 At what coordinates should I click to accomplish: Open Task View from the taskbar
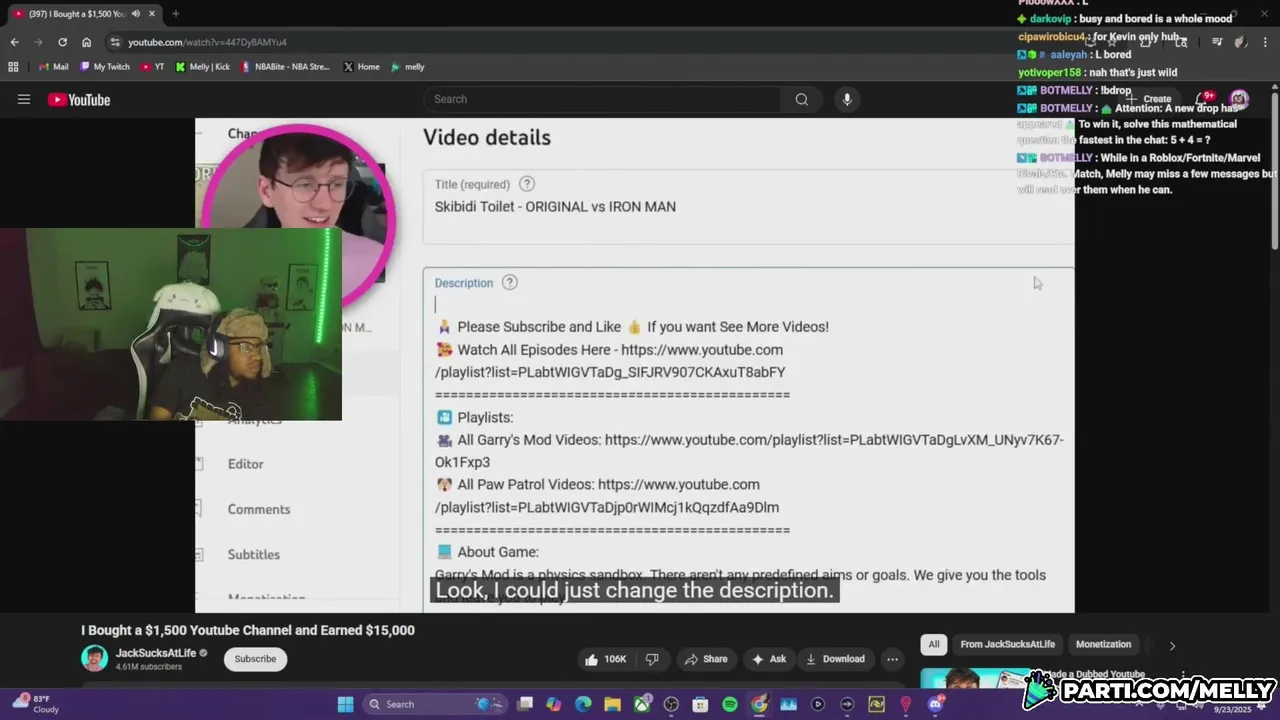pos(525,704)
